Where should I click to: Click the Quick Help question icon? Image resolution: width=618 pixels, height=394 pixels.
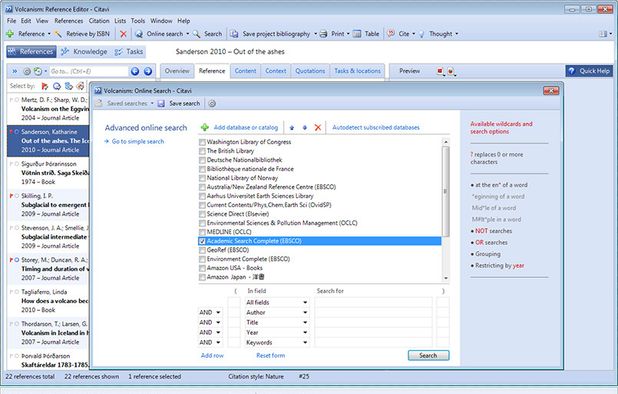(571, 71)
